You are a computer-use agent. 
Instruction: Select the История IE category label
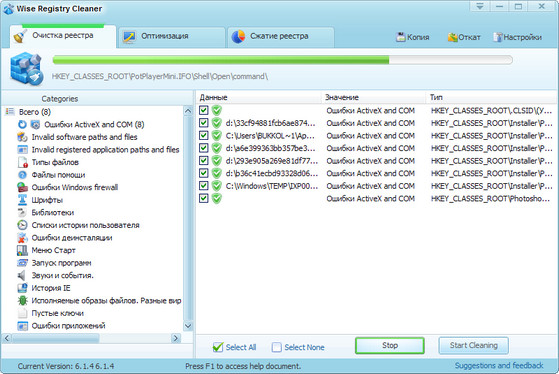tap(51, 288)
